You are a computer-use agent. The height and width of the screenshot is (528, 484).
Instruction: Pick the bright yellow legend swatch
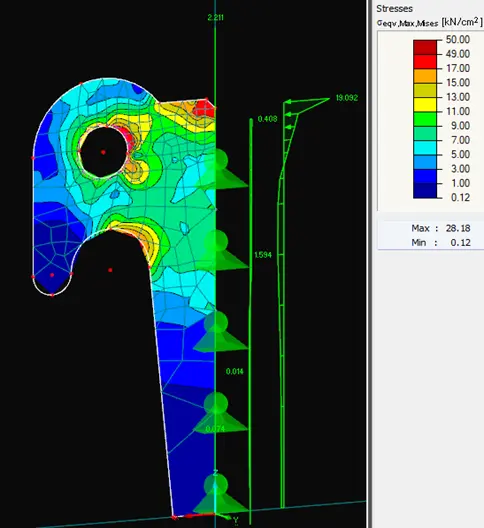425,105
